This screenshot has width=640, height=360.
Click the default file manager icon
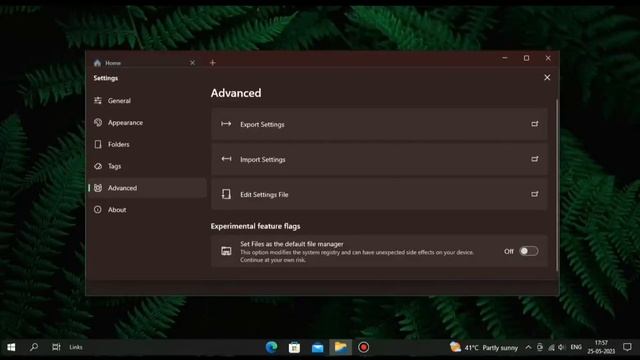point(226,251)
